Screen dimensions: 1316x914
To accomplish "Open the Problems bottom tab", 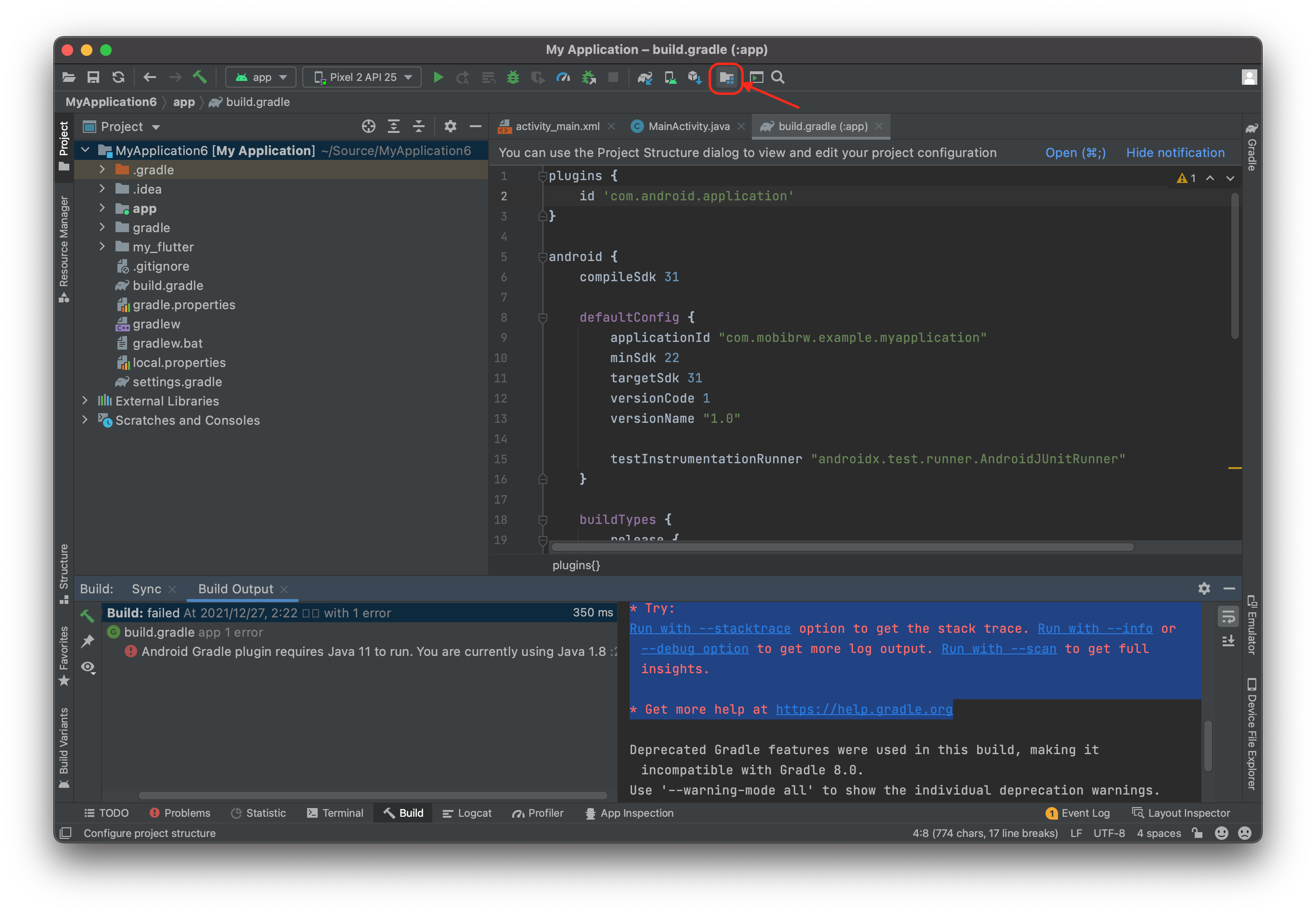I will [180, 814].
